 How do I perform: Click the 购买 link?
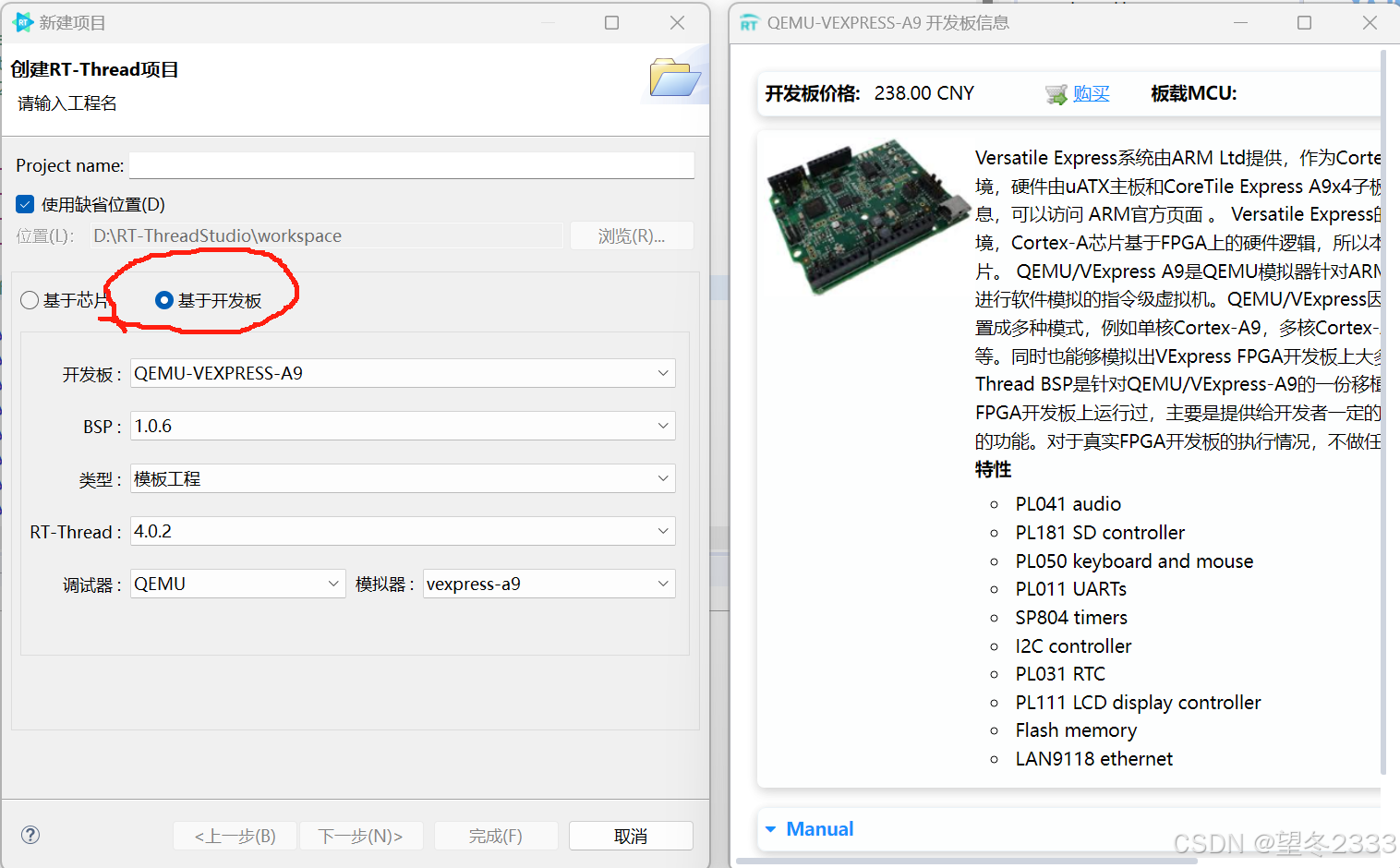(x=1091, y=93)
